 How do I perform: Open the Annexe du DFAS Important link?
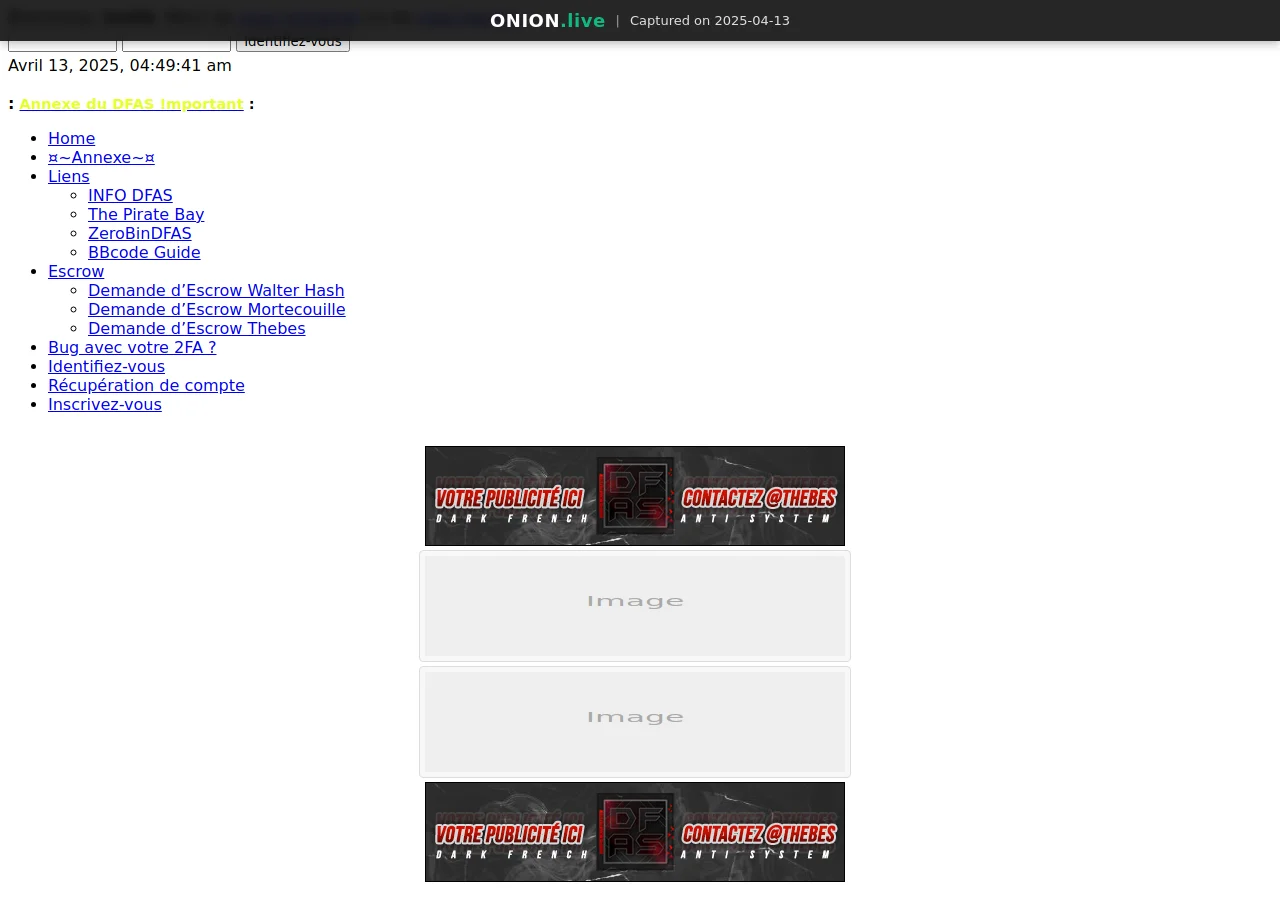click(131, 104)
